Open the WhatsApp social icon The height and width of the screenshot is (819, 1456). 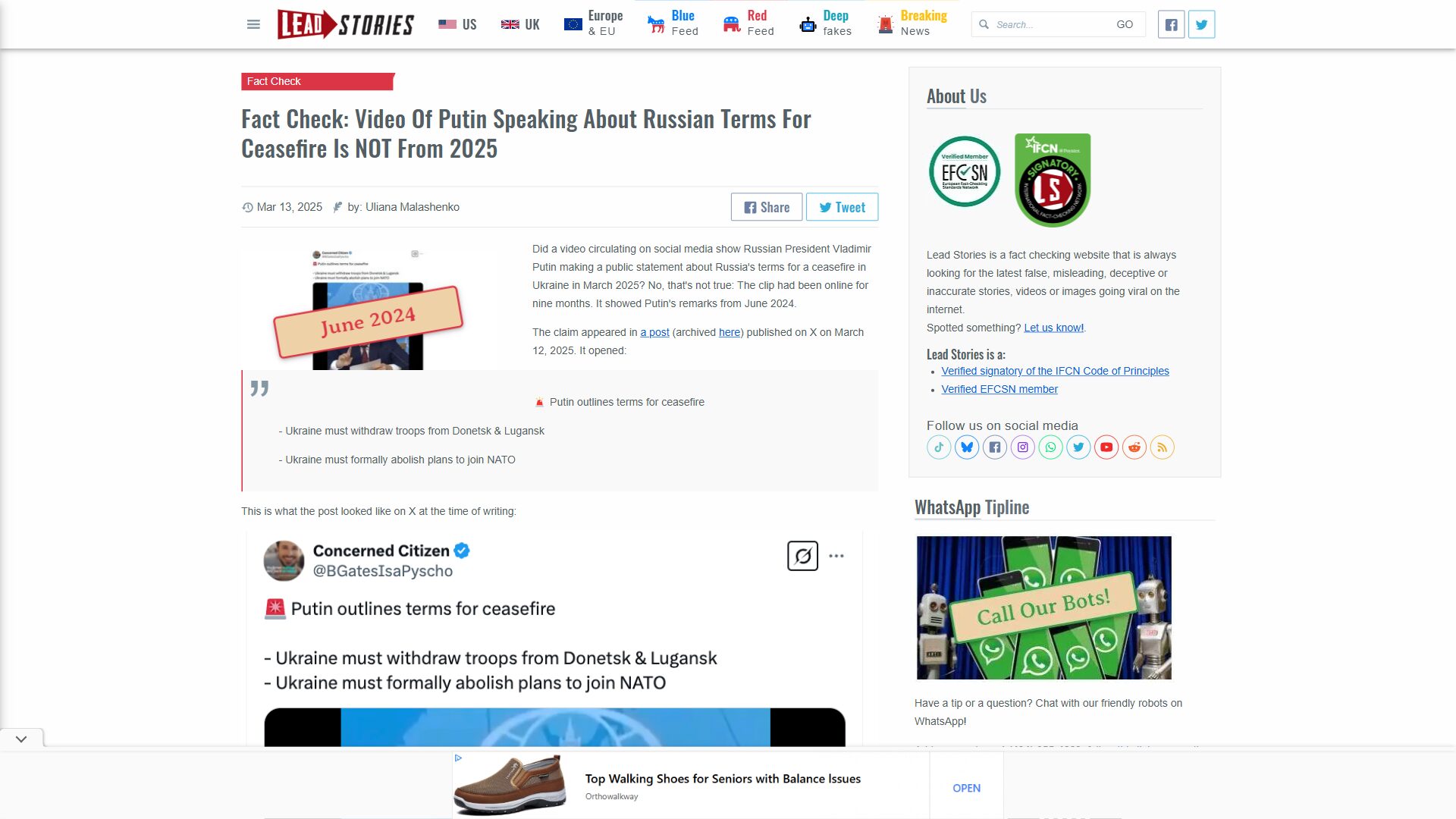1051,447
